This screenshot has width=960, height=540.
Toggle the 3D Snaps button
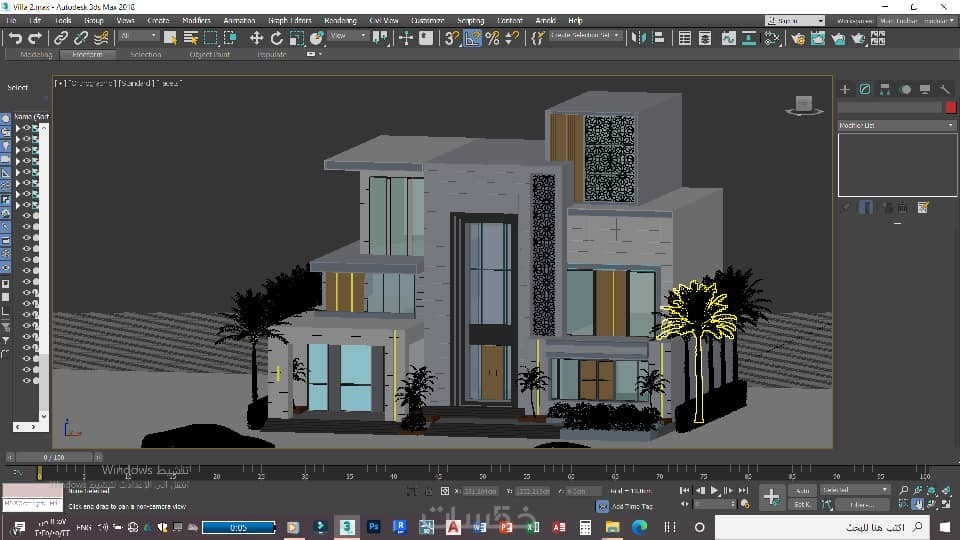tap(452, 38)
